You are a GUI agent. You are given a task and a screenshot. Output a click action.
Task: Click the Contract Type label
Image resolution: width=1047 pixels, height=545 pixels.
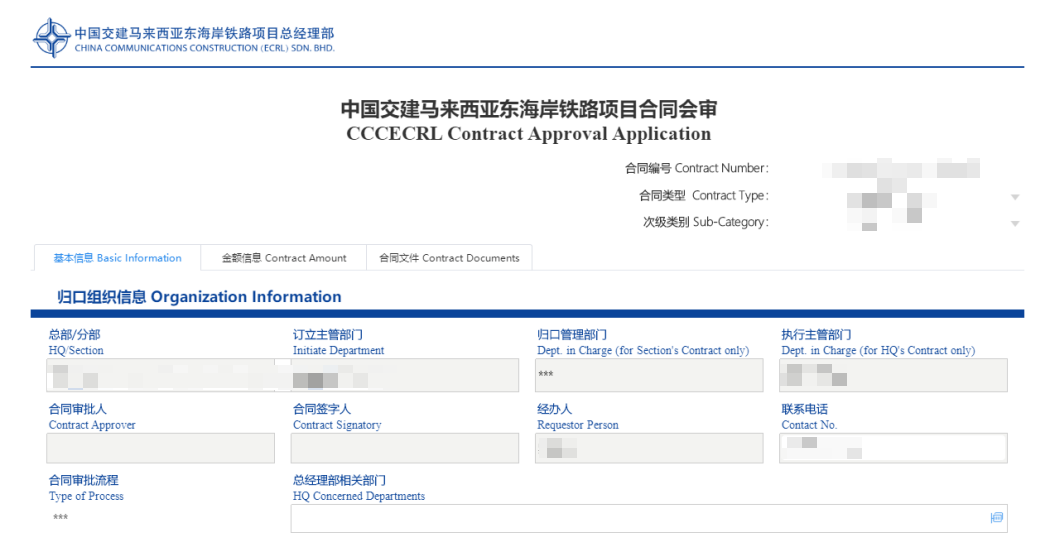pos(704,196)
